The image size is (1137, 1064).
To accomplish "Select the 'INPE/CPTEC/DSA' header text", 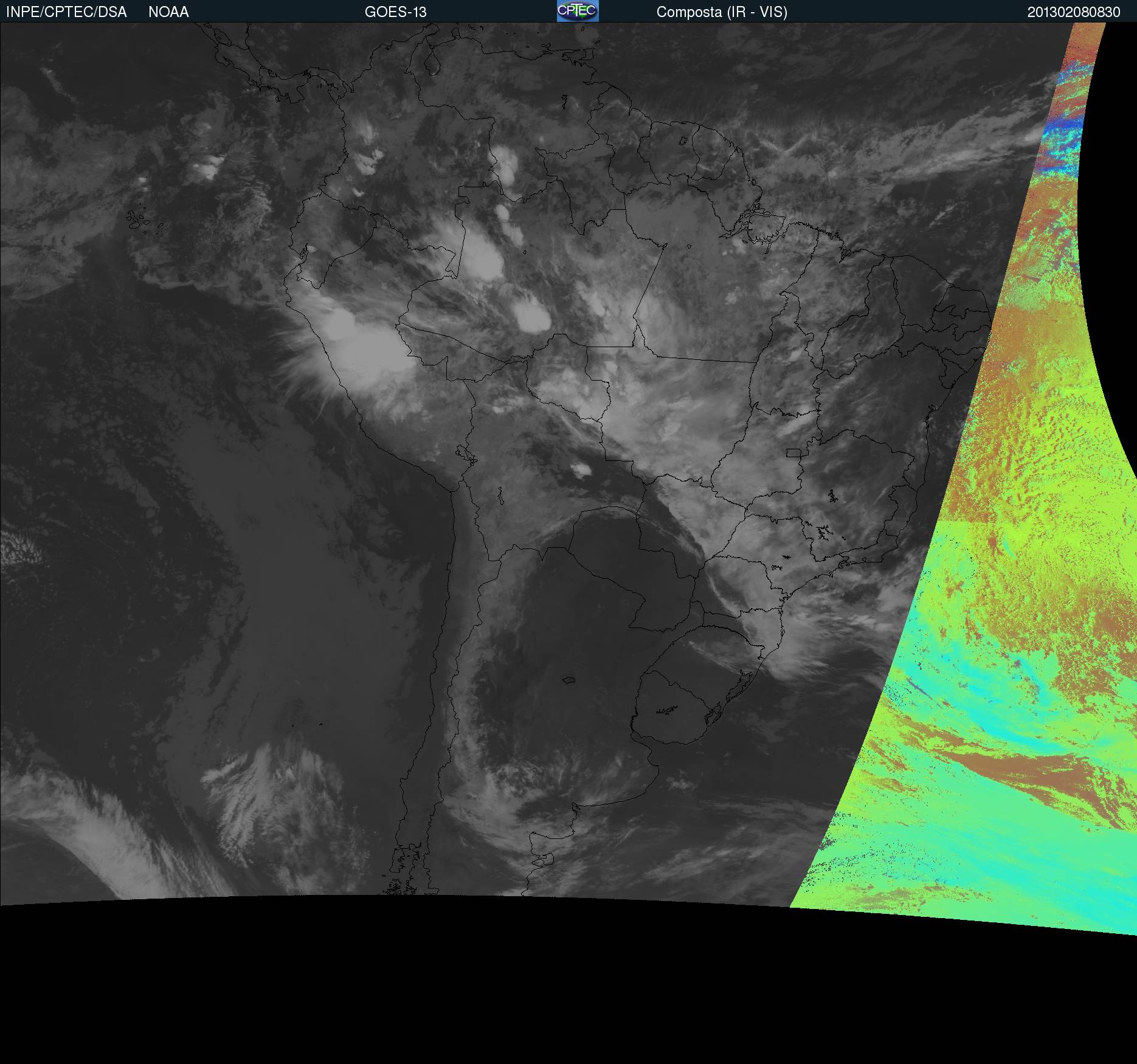I will pos(66,12).
